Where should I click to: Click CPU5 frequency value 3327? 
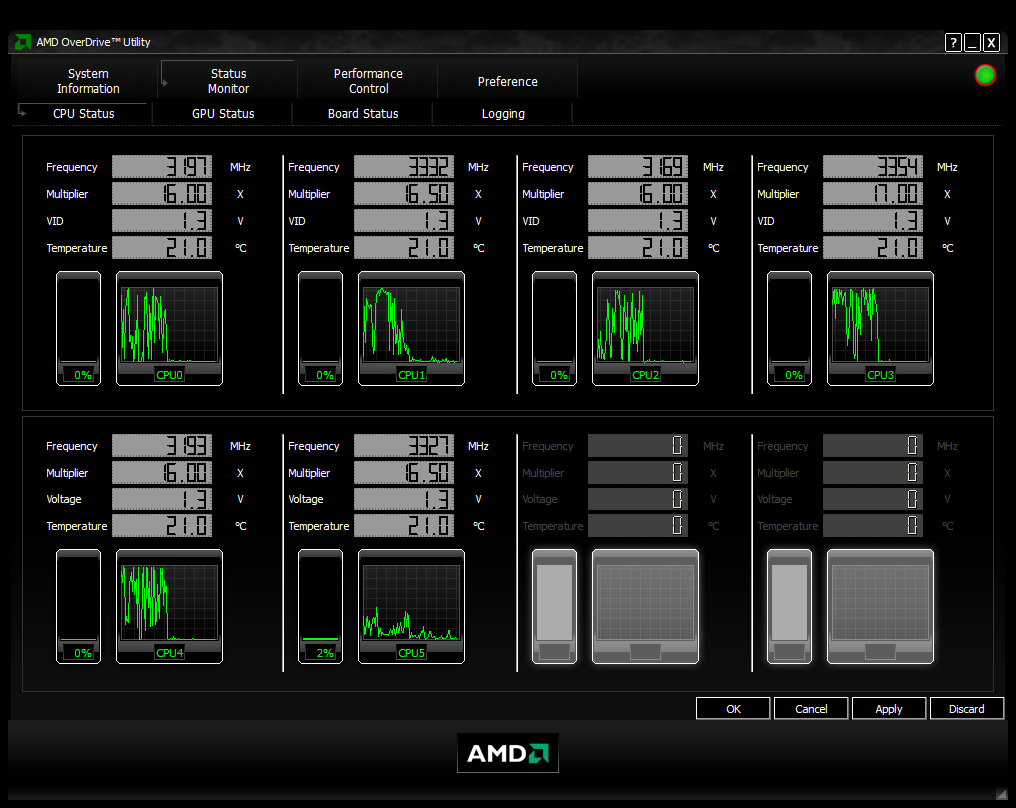(404, 446)
